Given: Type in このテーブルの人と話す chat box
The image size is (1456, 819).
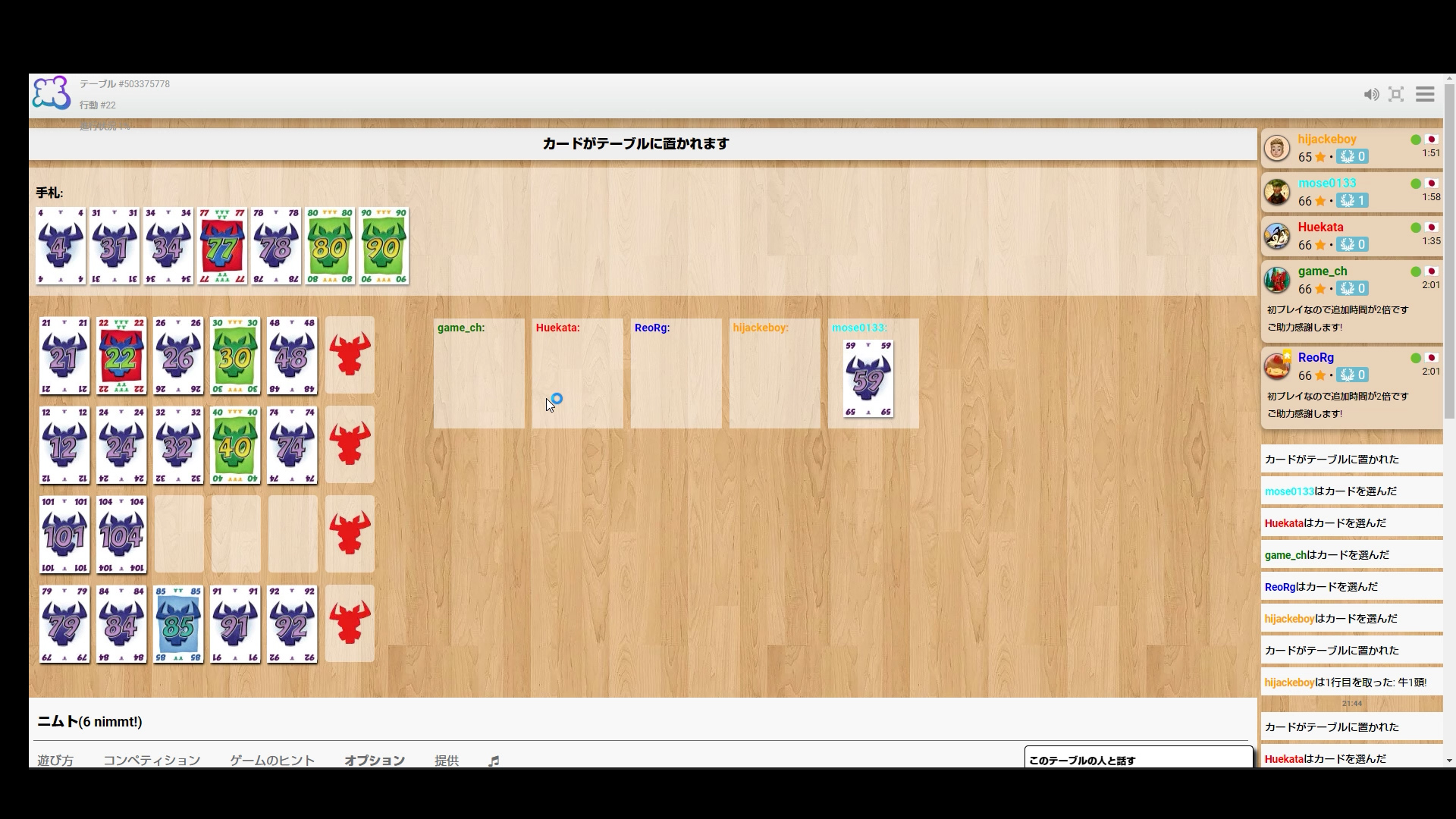Looking at the screenshot, I should point(1137,760).
